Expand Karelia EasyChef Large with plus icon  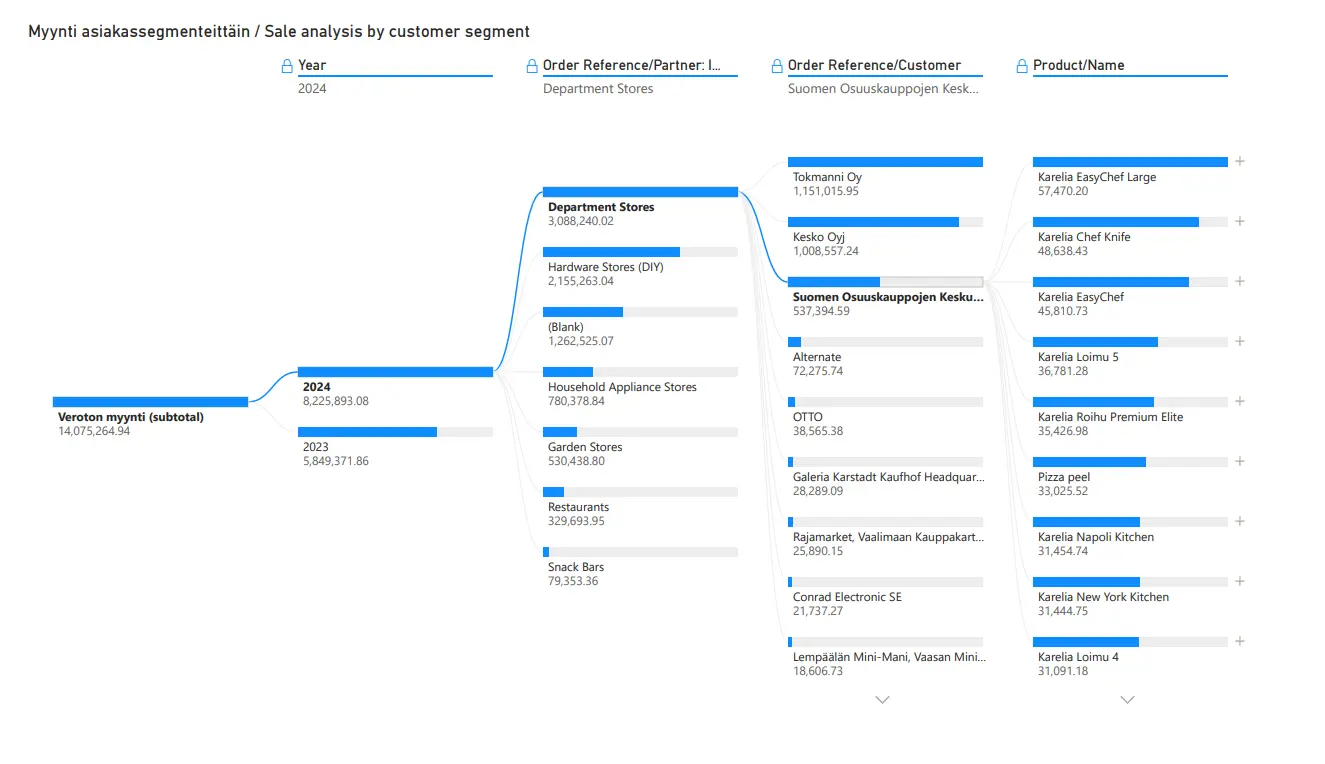click(1240, 161)
